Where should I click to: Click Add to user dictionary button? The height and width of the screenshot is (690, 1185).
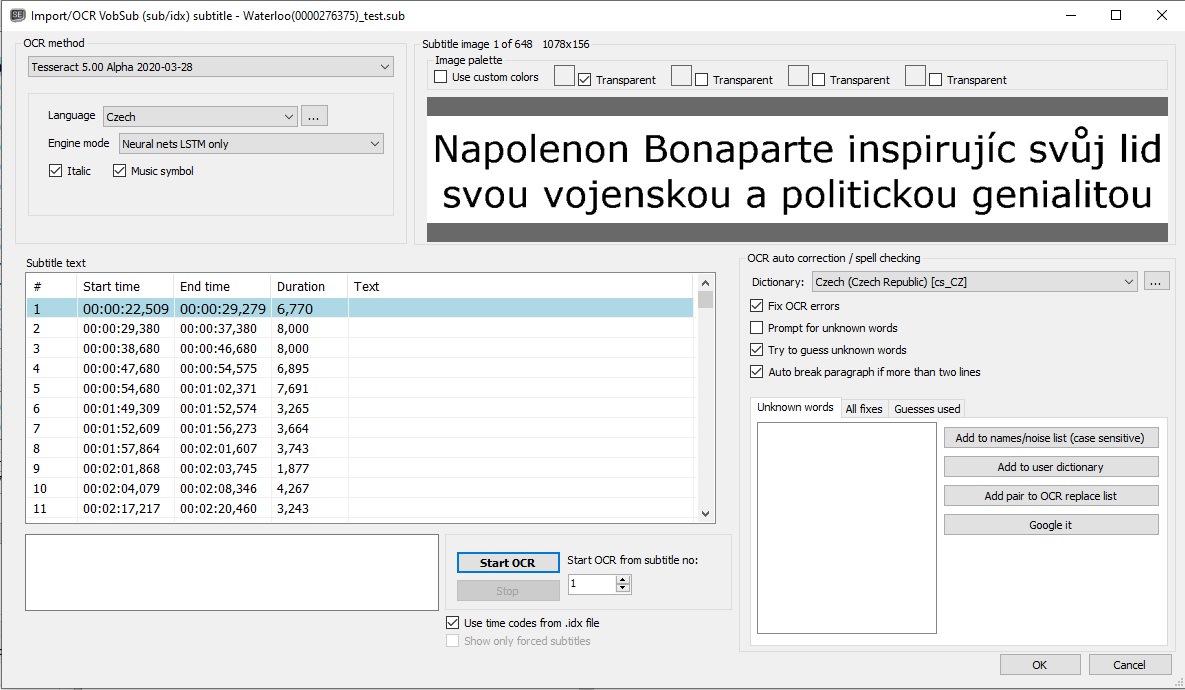coord(1050,467)
